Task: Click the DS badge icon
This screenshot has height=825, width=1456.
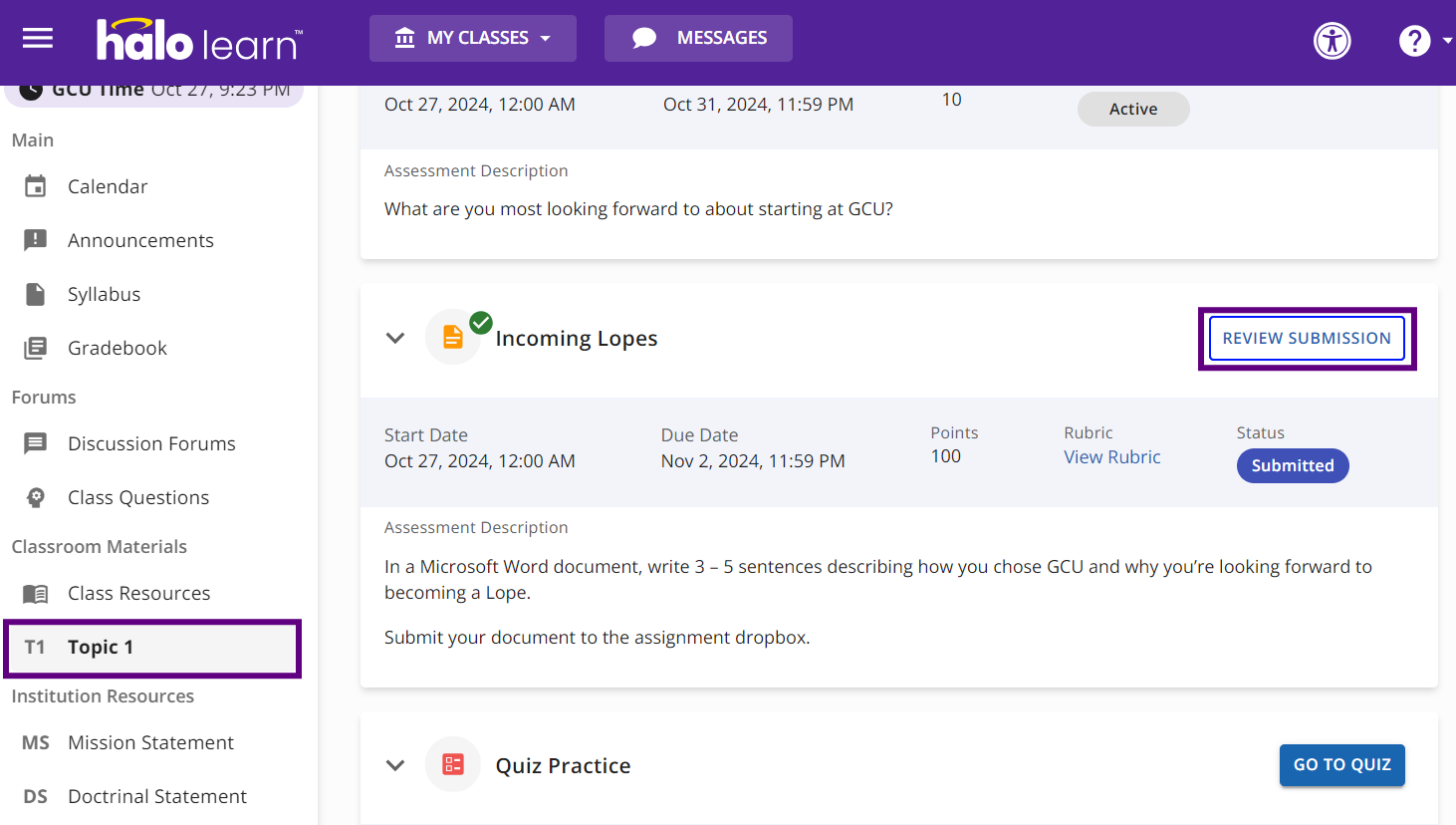Action: (36, 796)
